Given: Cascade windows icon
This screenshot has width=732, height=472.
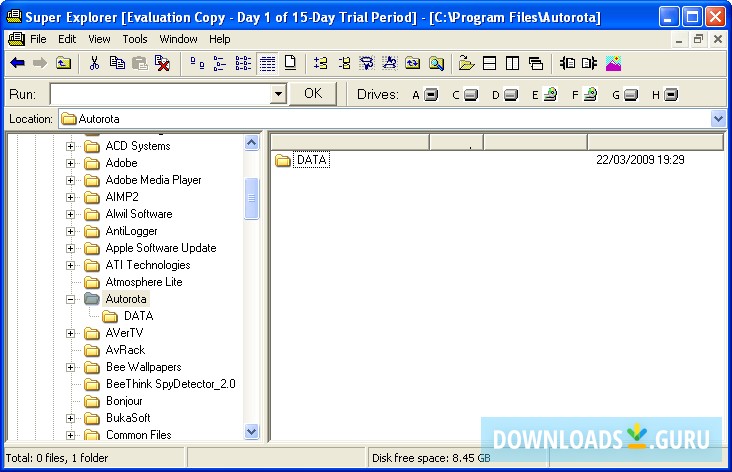Looking at the screenshot, I should tap(536, 63).
